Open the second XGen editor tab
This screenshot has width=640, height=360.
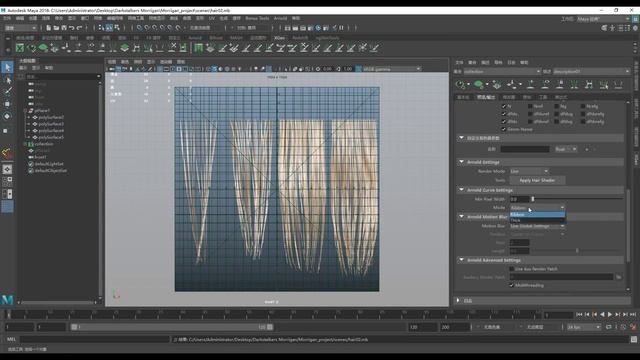click(486, 97)
